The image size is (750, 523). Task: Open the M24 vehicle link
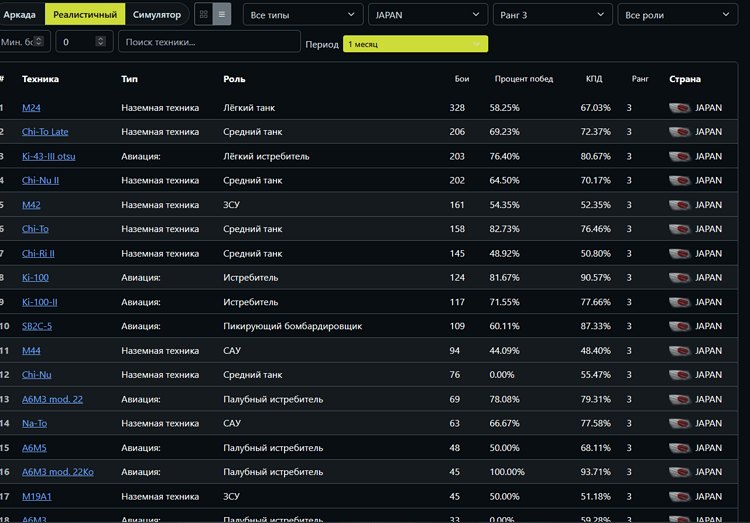[x=31, y=108]
